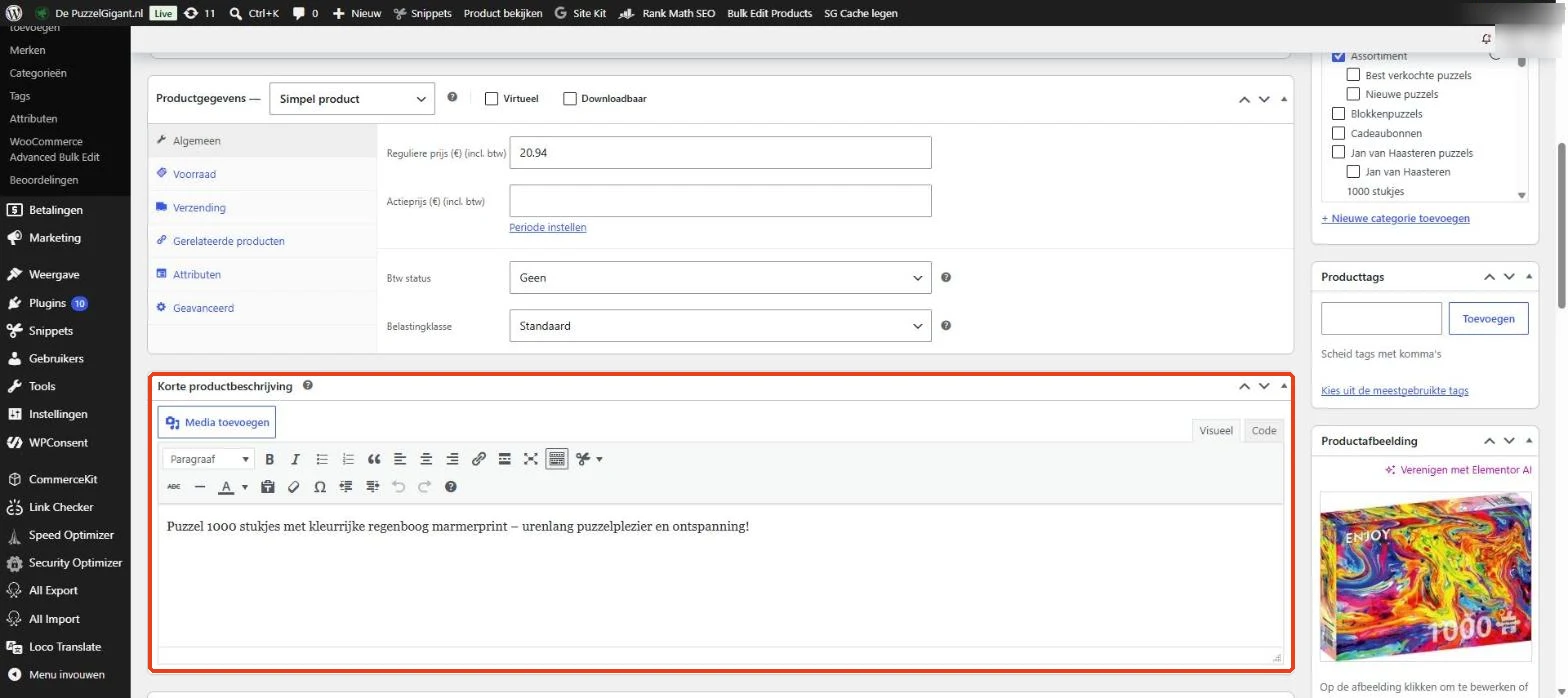Click the Media toevoegen button
Viewport: 1568px width, 698px height.
pyautogui.click(x=217, y=422)
